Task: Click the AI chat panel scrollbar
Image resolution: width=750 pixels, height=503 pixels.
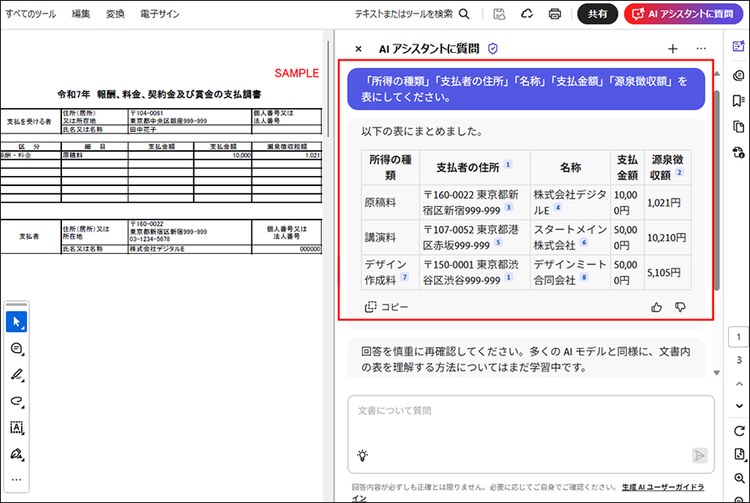Action: point(717,180)
